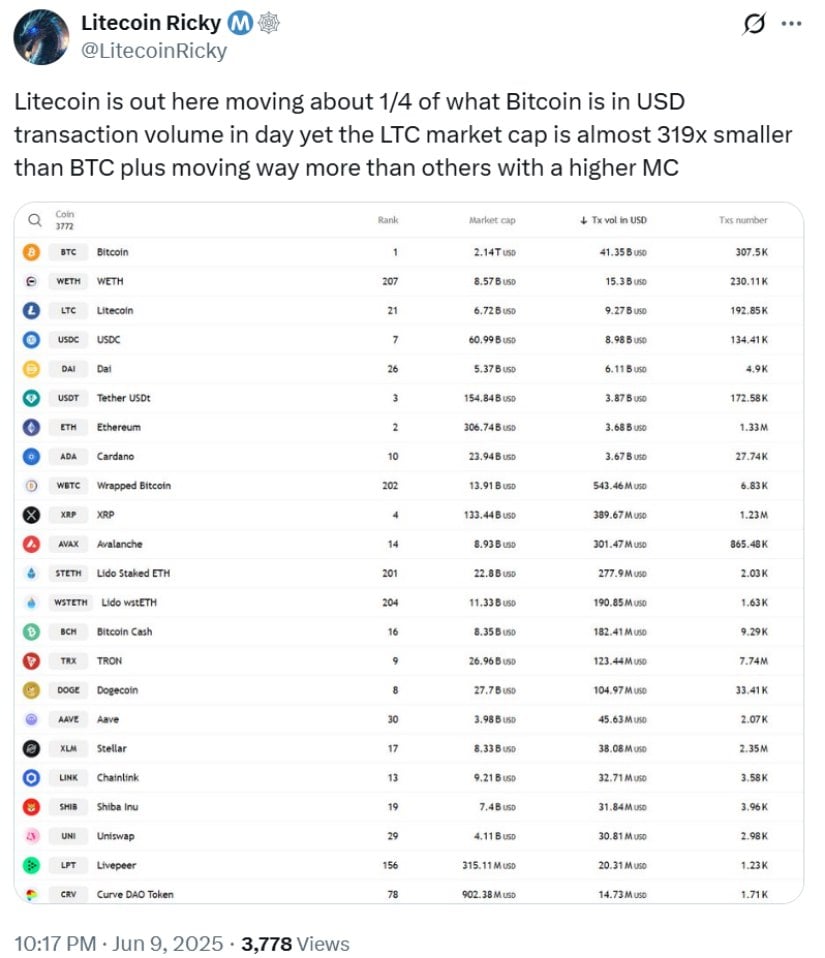Click the Litecoin coin logo icon
This screenshot has width=825, height=958.
[31, 311]
